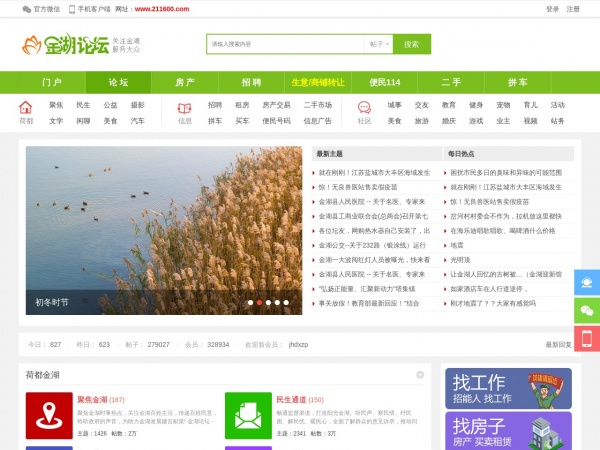The width and height of the screenshot is (600, 450).
Task: Click the red mobile phone floating icon
Action: coord(588,339)
